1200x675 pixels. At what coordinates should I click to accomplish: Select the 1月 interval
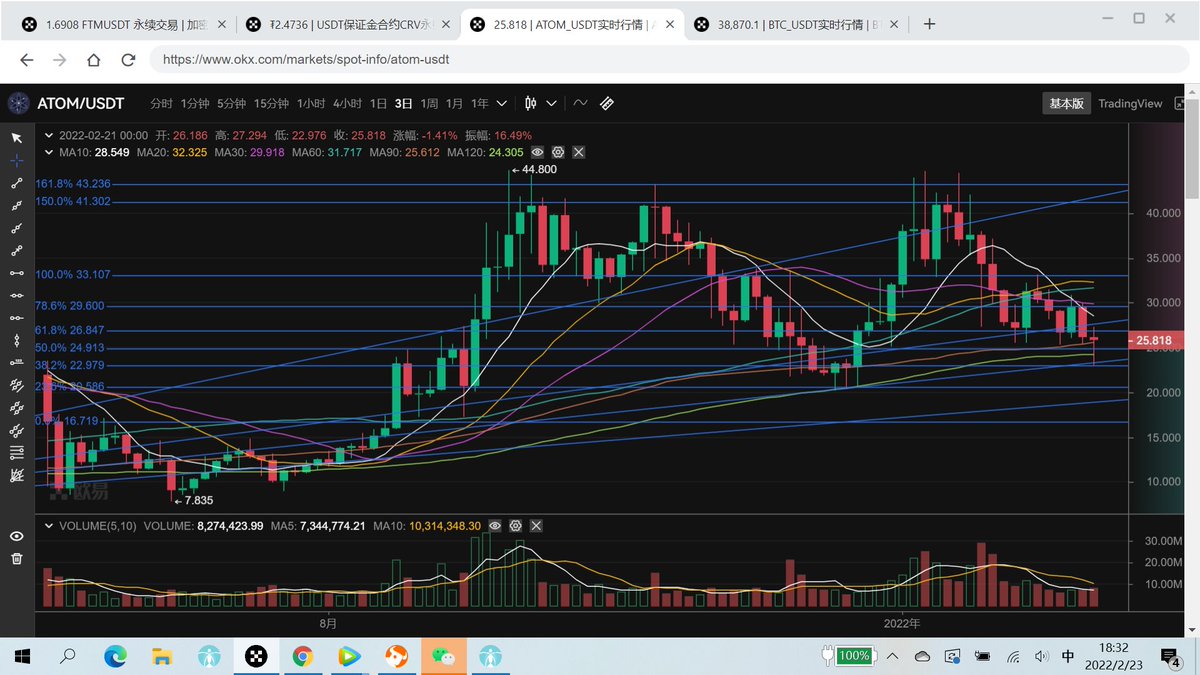[454, 103]
